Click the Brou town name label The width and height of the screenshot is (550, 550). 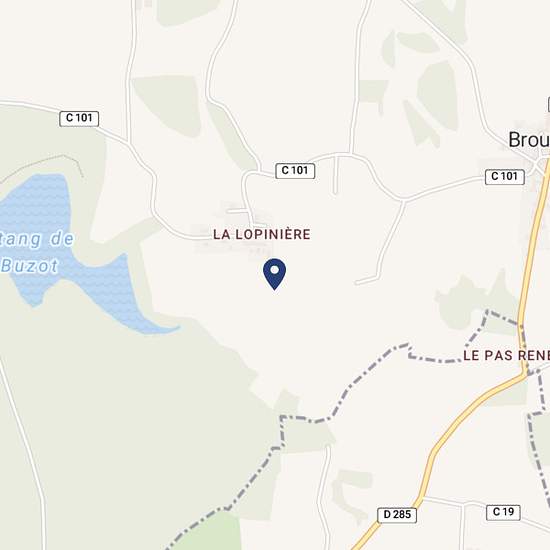[529, 140]
